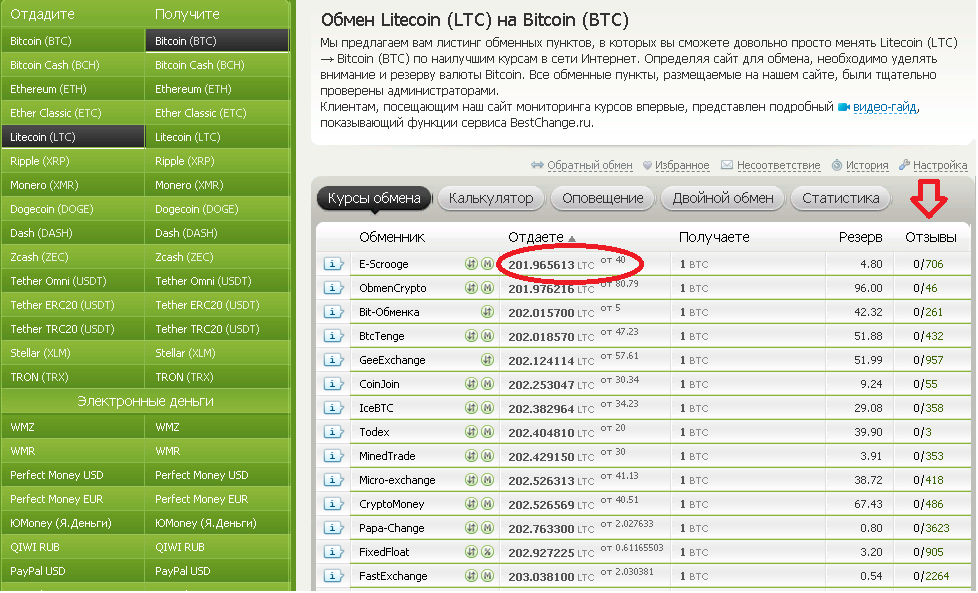Select WMR in Получите column
978x593 pixels.
pyautogui.click(x=218, y=451)
